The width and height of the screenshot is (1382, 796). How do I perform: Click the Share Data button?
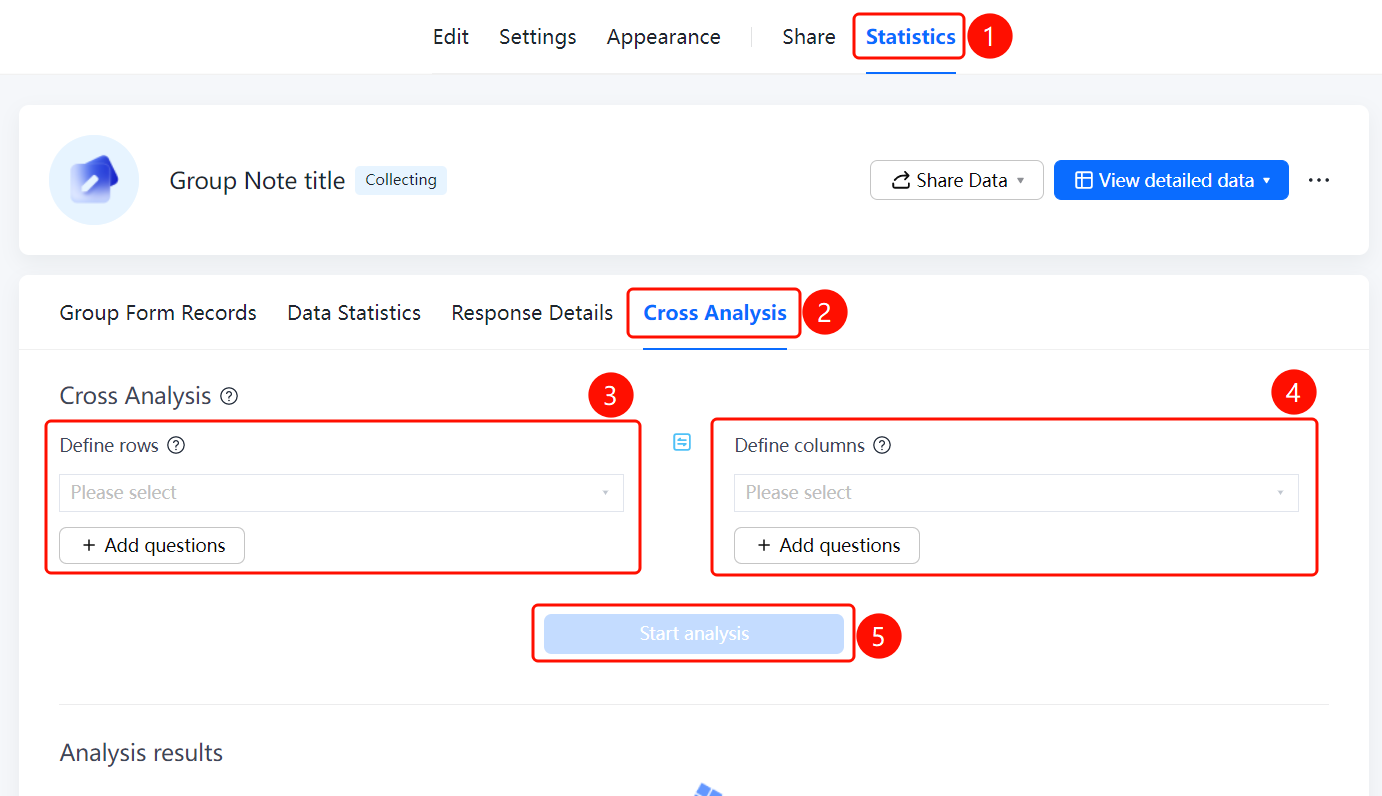[x=957, y=180]
